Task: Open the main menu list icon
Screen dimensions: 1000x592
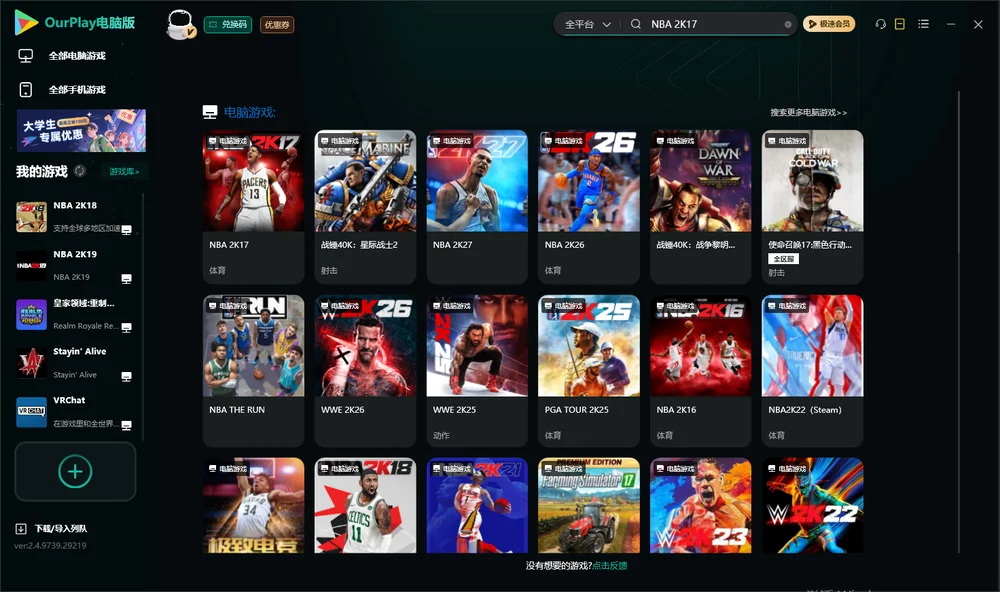Action: click(x=923, y=24)
